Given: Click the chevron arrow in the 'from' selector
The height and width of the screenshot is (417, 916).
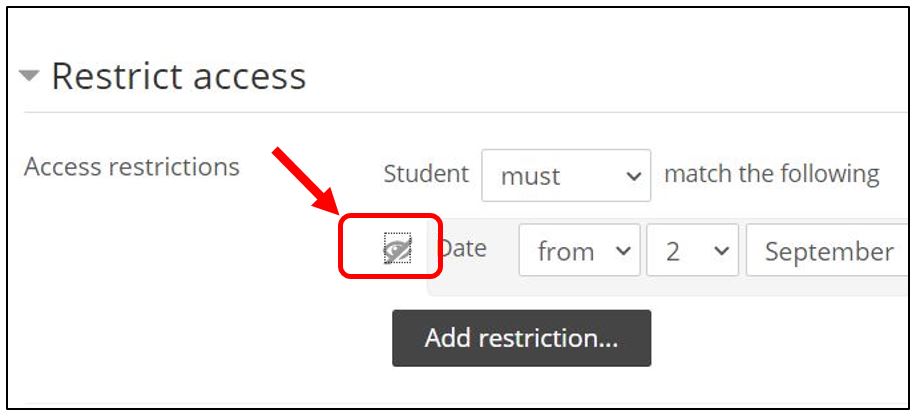Looking at the screenshot, I should point(623,251).
